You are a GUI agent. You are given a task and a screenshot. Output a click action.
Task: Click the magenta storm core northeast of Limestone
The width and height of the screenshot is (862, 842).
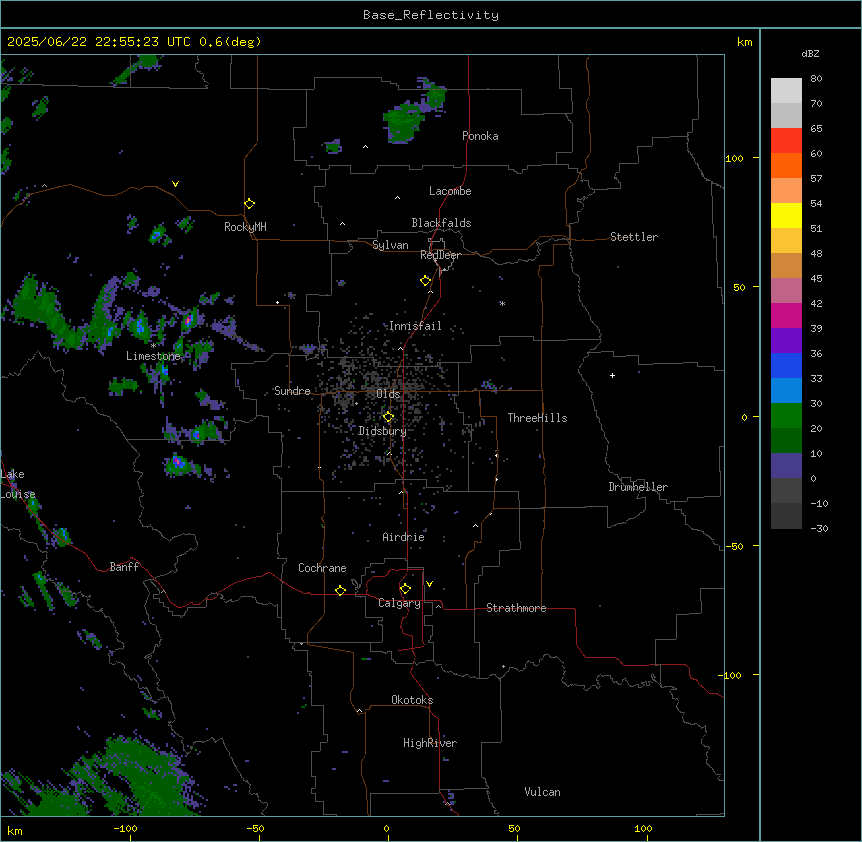click(x=189, y=318)
